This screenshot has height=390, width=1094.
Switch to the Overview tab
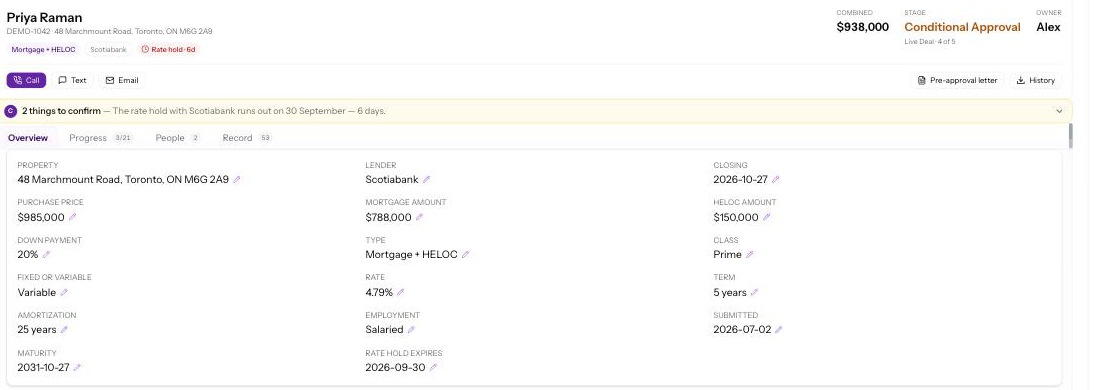[x=28, y=138]
